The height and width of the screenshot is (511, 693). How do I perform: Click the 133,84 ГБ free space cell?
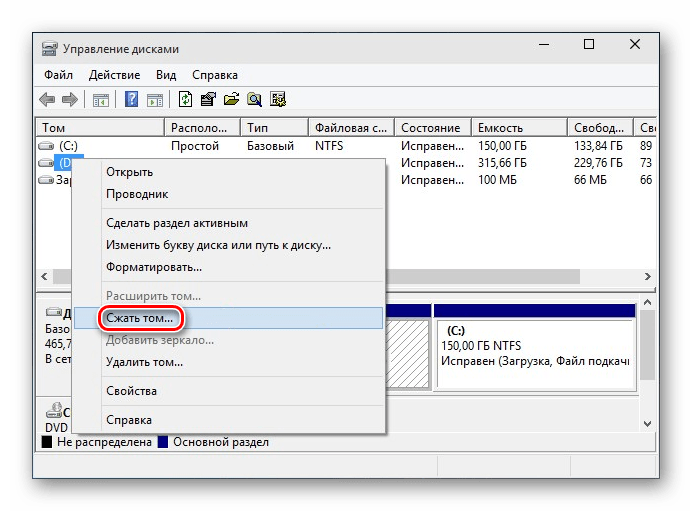point(598,145)
